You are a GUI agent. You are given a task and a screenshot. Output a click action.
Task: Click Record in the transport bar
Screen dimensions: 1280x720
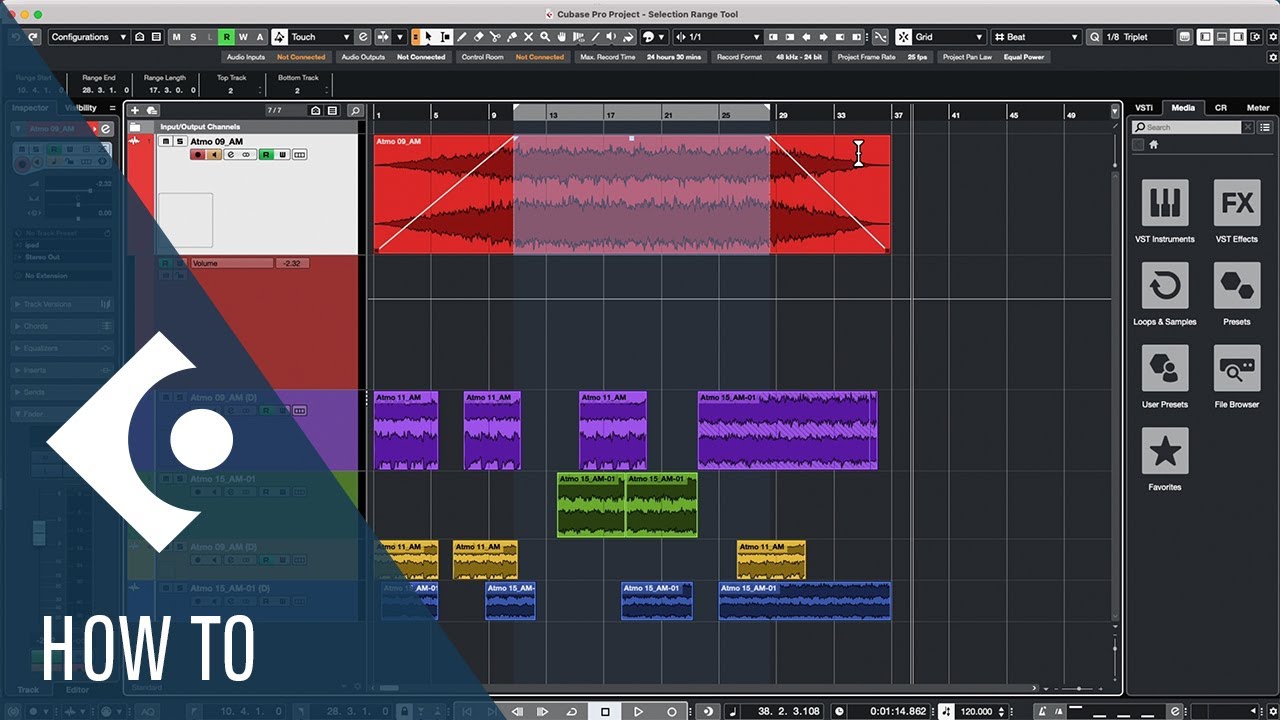(x=672, y=711)
